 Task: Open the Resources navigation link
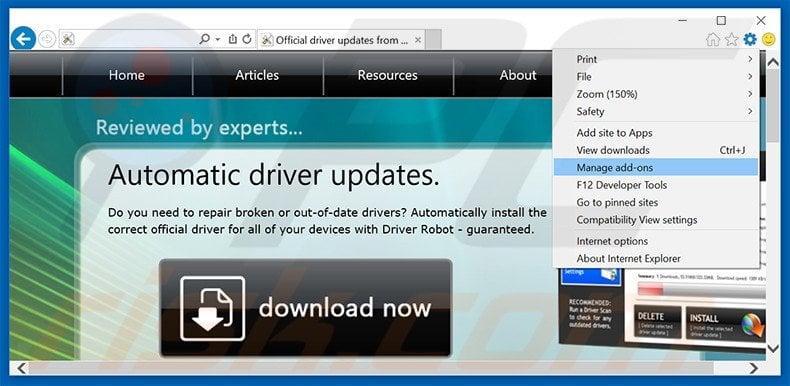[x=387, y=75]
